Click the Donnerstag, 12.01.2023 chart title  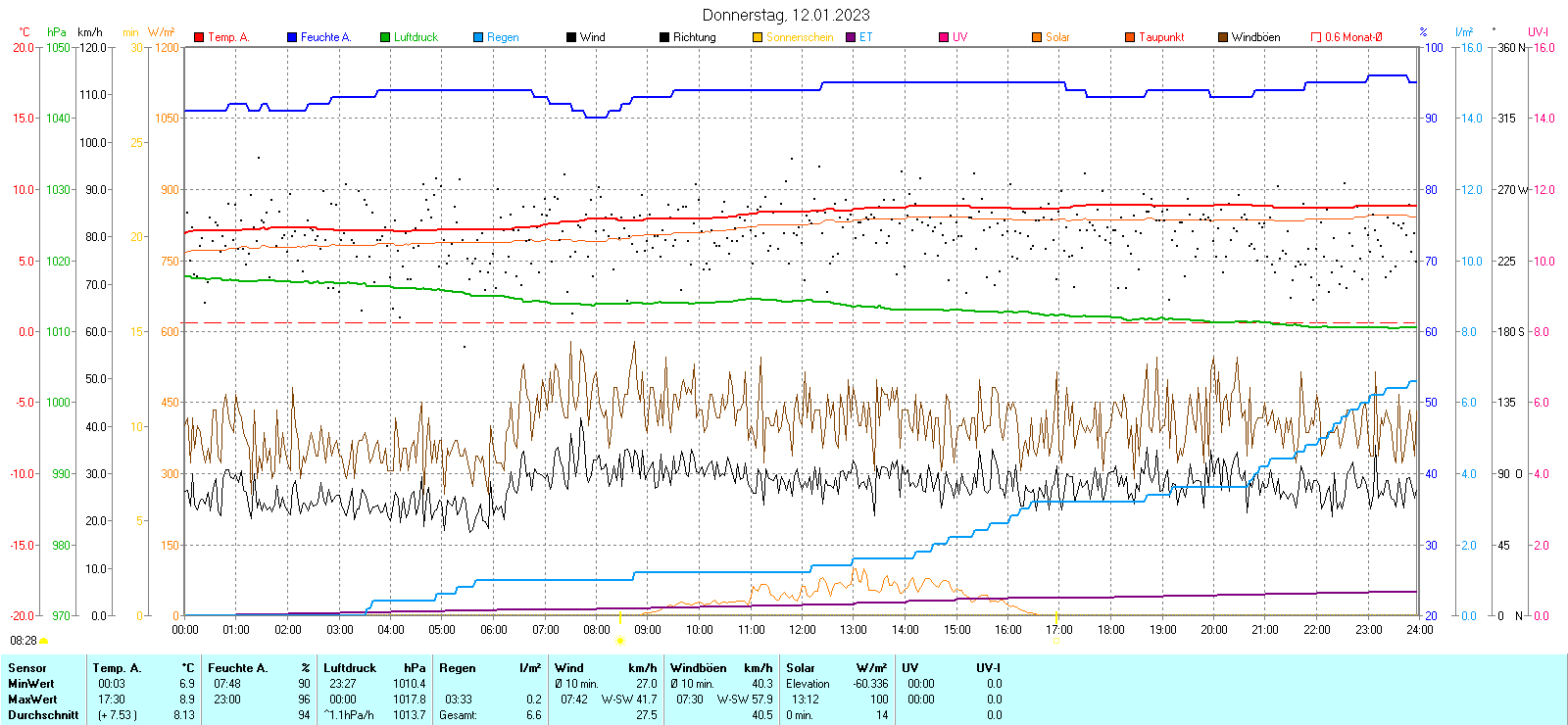(785, 15)
